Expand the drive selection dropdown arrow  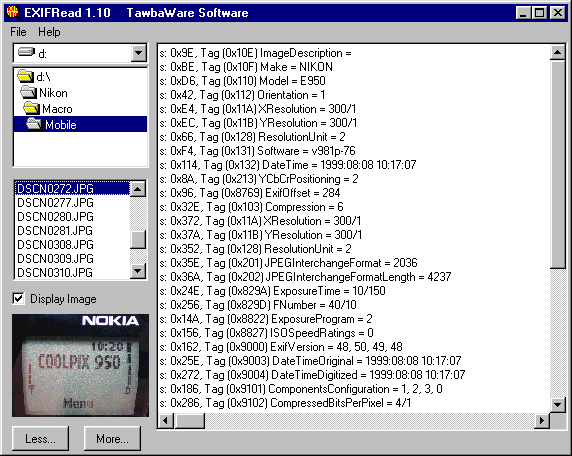(x=138, y=53)
